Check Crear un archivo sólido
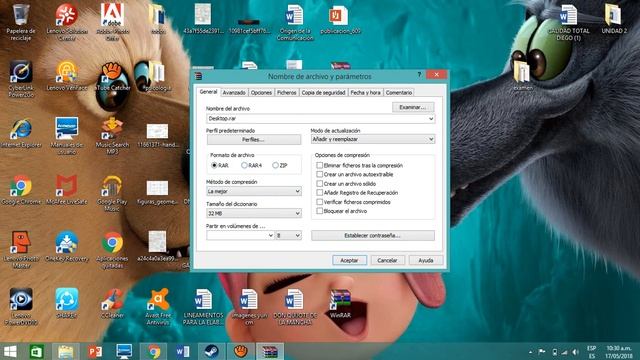640x360 pixels. tap(346, 184)
